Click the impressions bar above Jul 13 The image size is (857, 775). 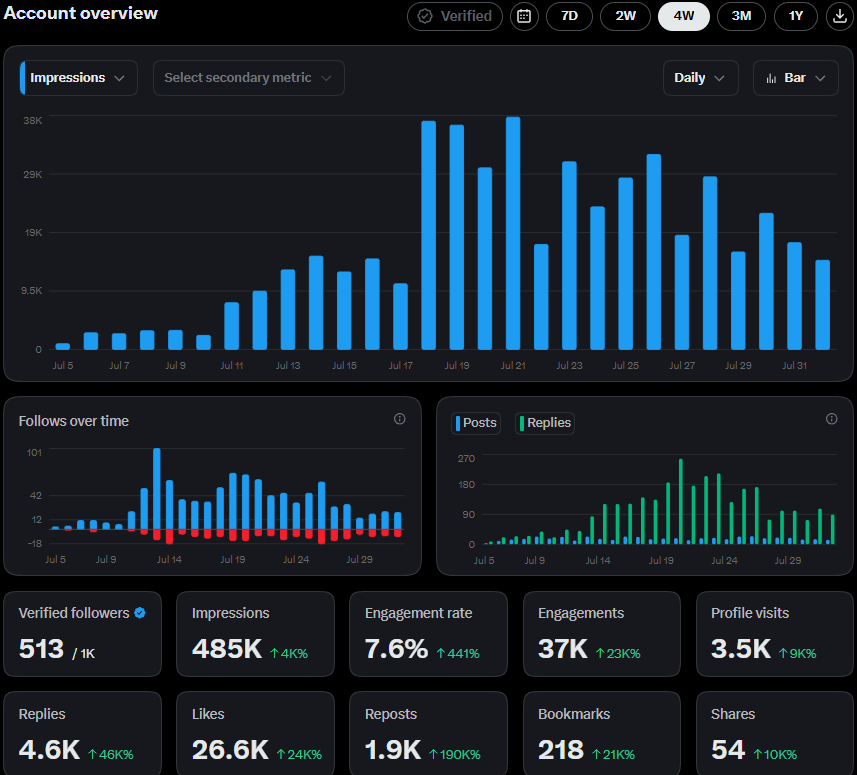pyautogui.click(x=288, y=309)
